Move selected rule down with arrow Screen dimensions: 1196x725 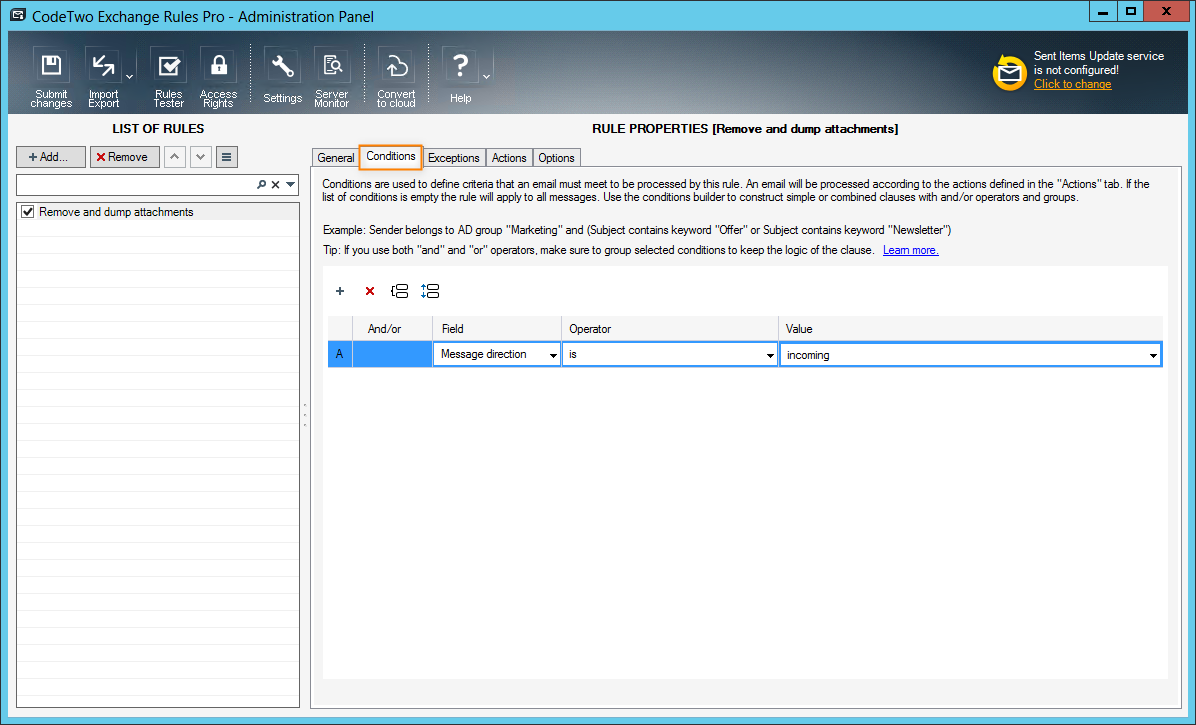point(201,157)
